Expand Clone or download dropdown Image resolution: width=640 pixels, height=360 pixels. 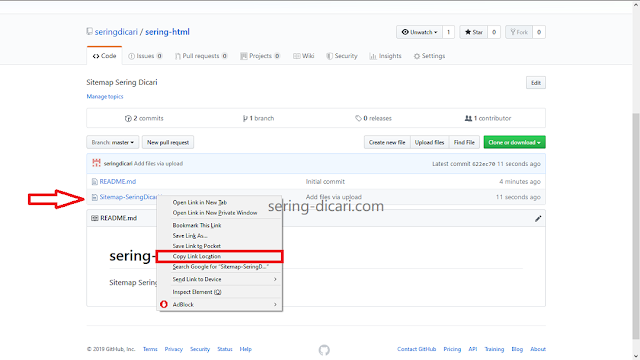[x=514, y=142]
